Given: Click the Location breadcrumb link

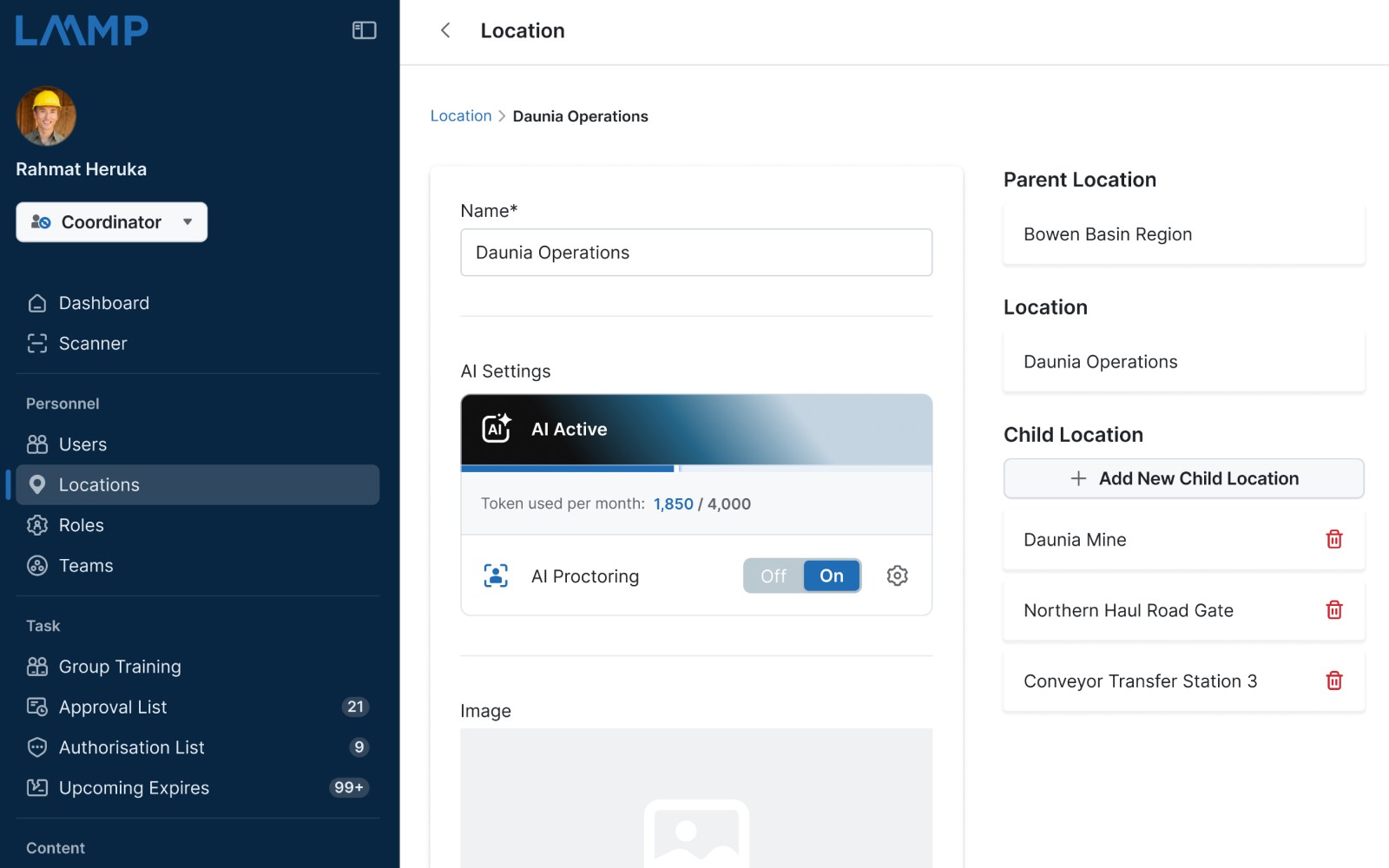Looking at the screenshot, I should [x=461, y=115].
